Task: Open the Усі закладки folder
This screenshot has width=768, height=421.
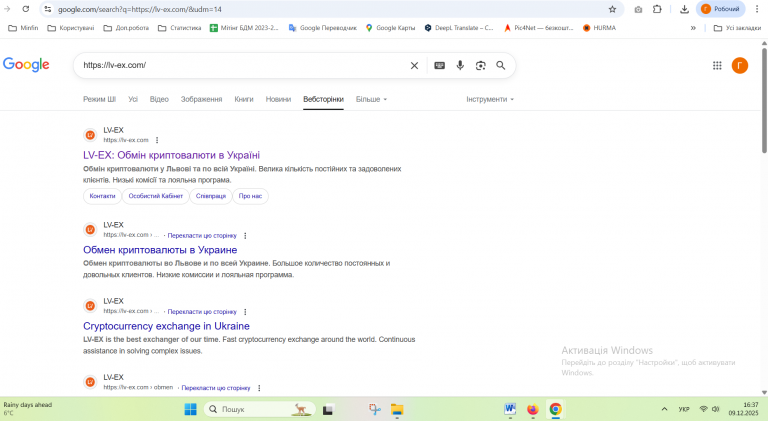Action: [x=737, y=28]
